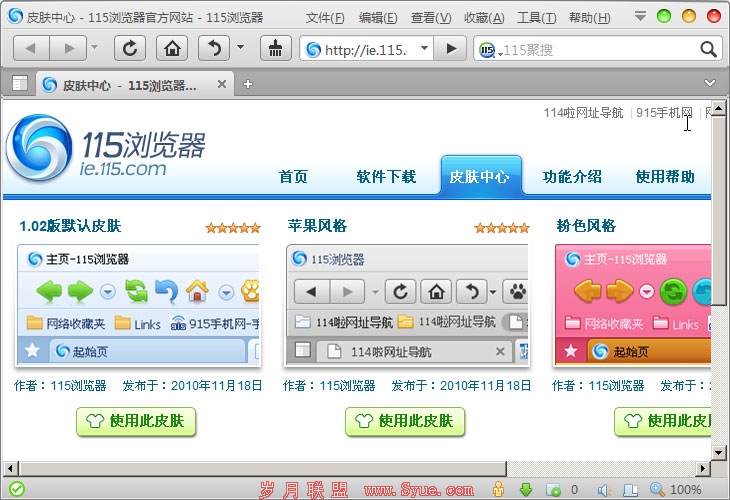
Task: Go back with the toolbar back arrow
Action: coord(31,48)
